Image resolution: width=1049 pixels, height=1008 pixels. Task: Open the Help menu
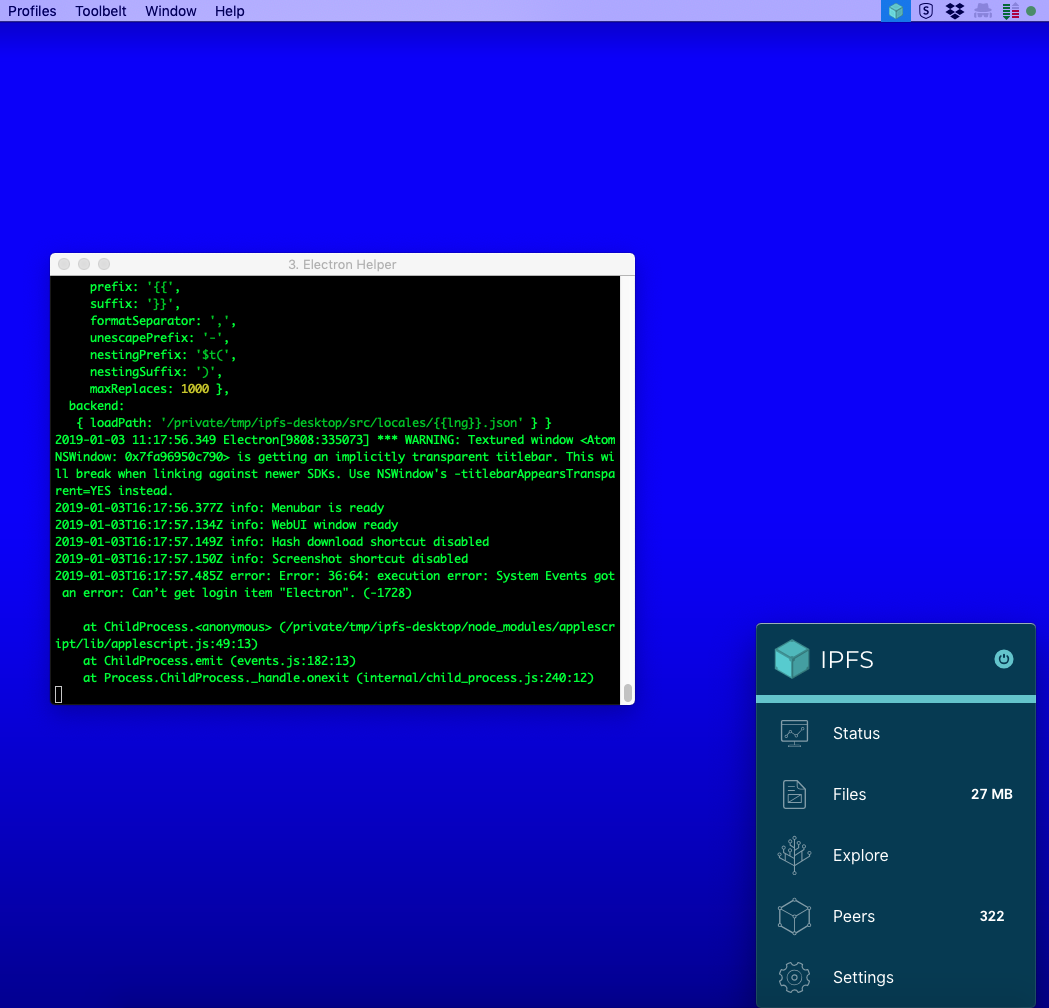tap(229, 11)
